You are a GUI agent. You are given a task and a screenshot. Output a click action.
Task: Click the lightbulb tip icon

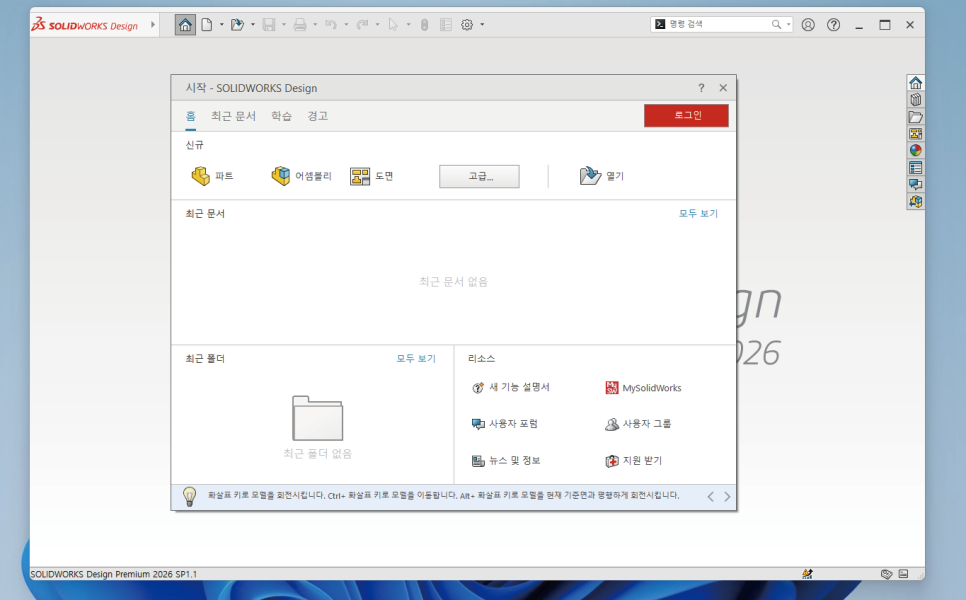coord(190,497)
